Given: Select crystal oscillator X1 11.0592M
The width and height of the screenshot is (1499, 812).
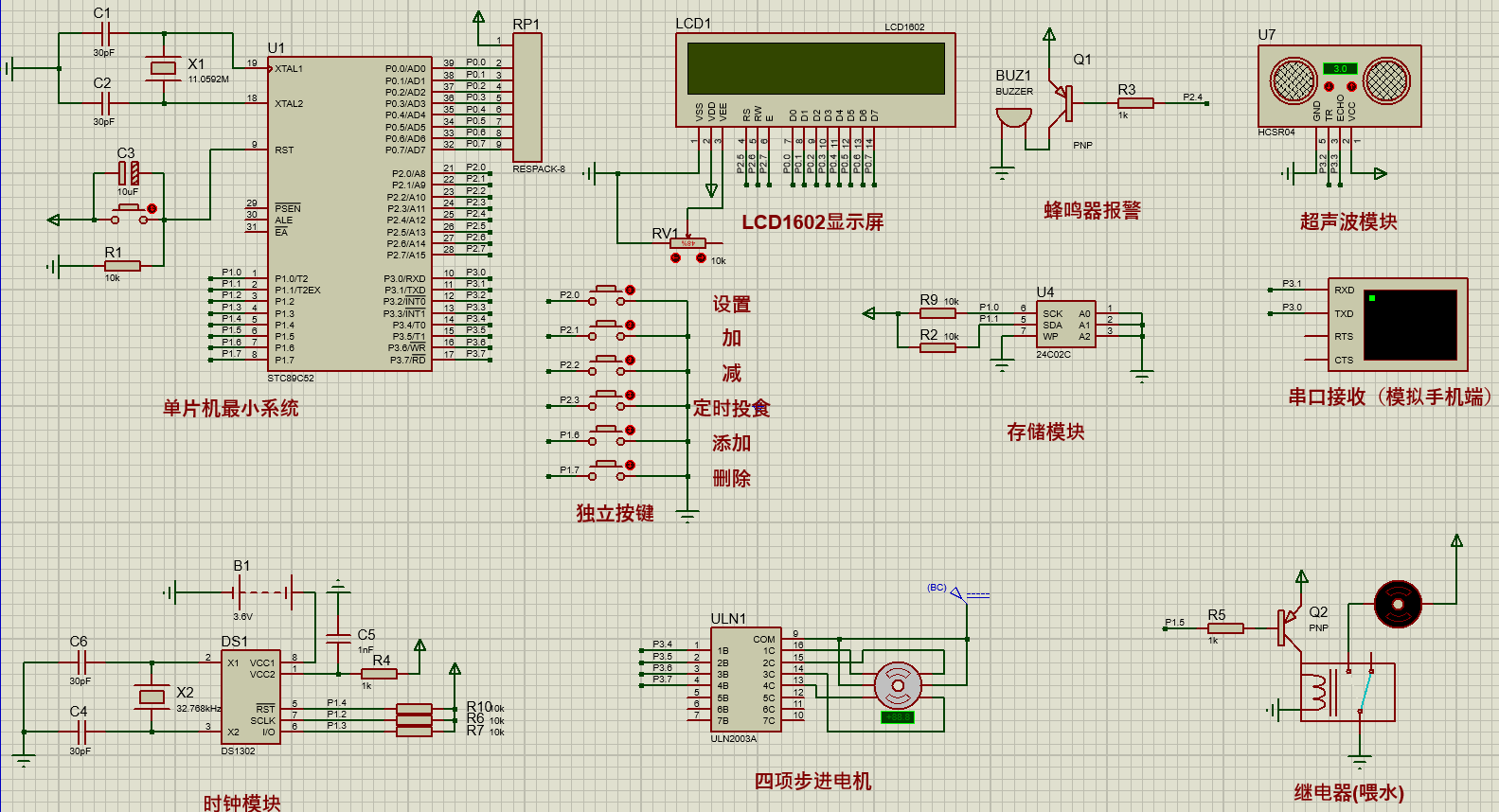Looking at the screenshot, I should point(164,67).
